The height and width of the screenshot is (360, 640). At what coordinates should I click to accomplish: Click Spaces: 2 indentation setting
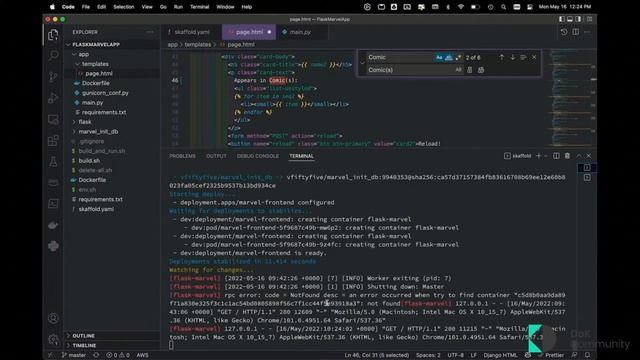coord(428,355)
